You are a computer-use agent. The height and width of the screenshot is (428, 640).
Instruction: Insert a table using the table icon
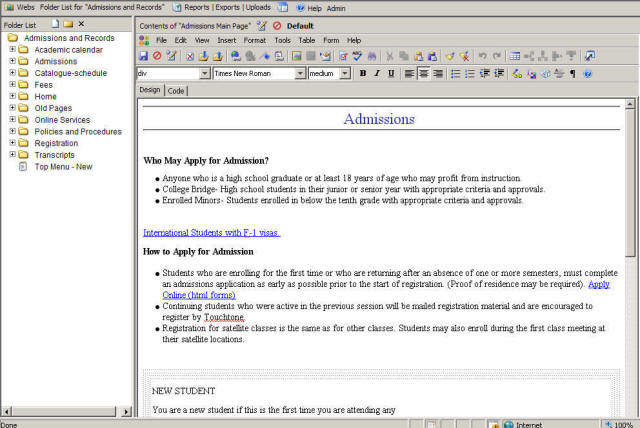[515, 56]
